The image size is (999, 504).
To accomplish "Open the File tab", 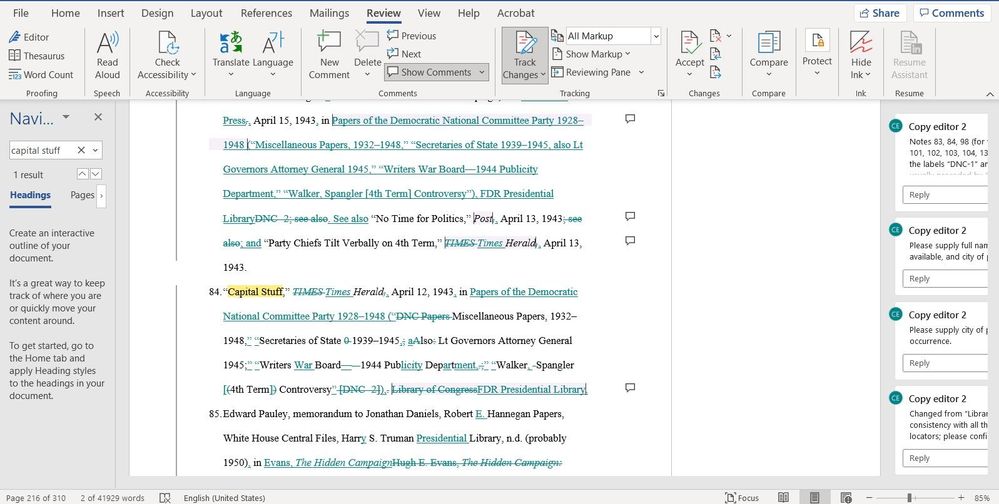I will [x=20, y=13].
